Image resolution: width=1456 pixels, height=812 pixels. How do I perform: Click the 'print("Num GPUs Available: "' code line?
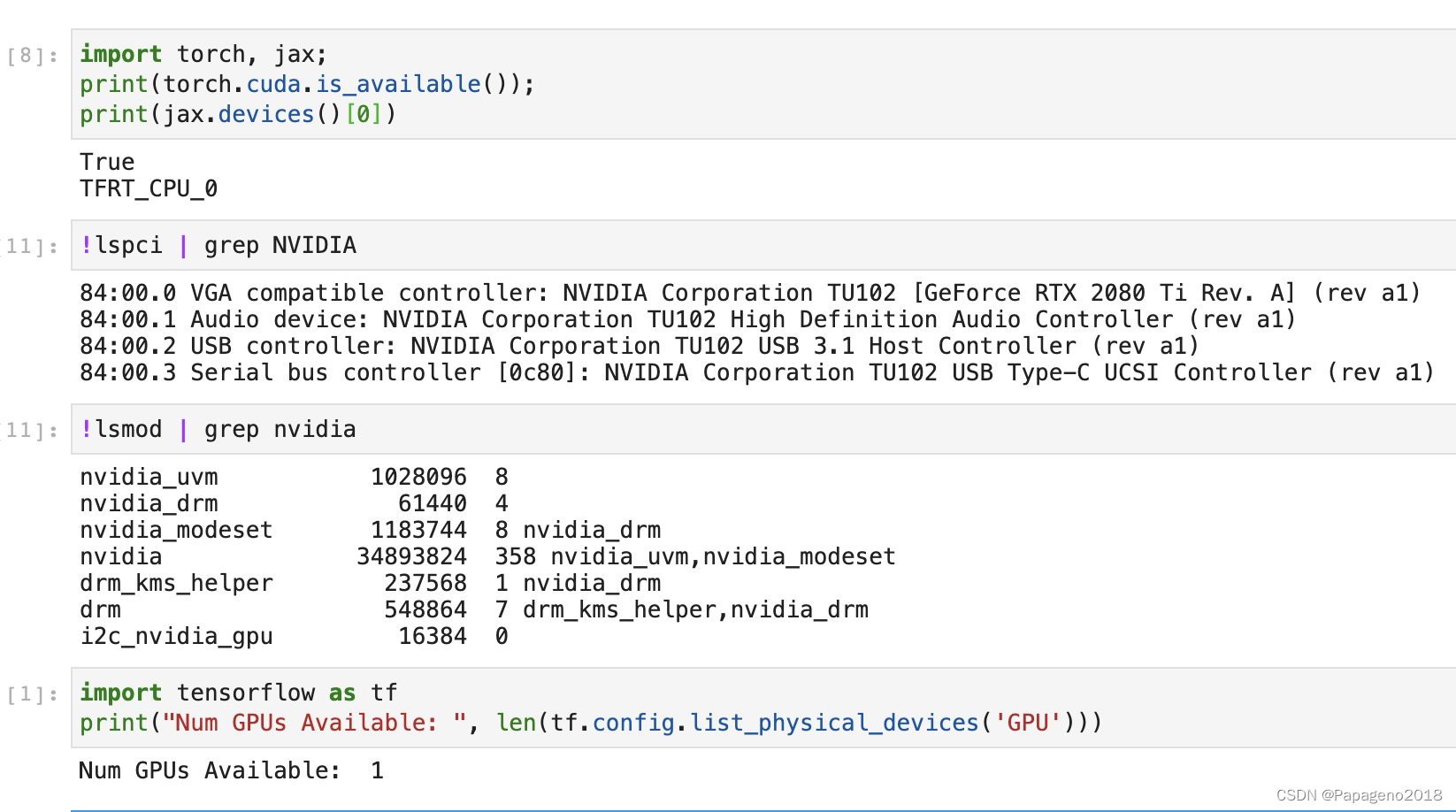click(x=591, y=723)
